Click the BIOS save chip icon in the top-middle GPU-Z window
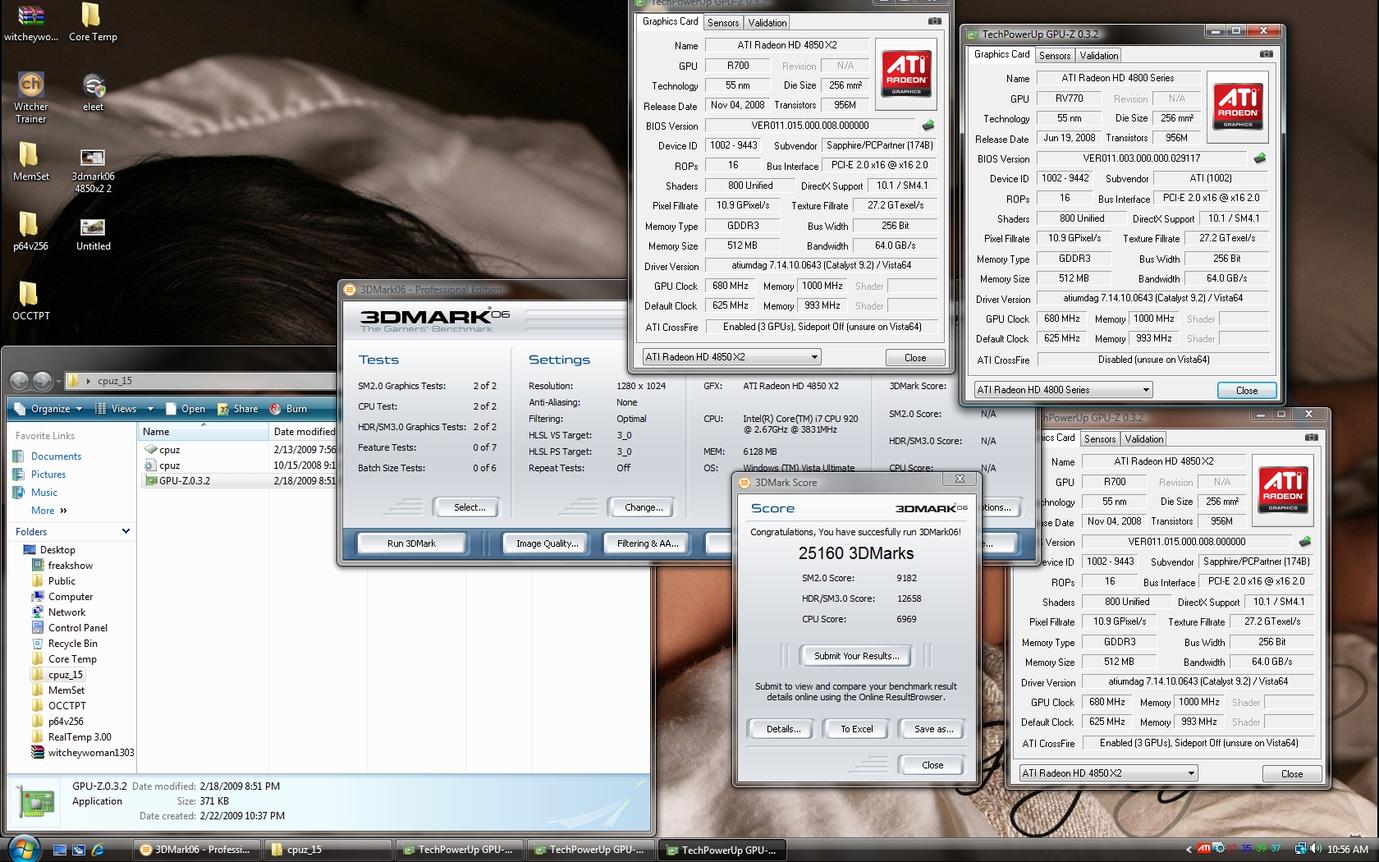Viewport: 1379px width, 862px height. 928,126
